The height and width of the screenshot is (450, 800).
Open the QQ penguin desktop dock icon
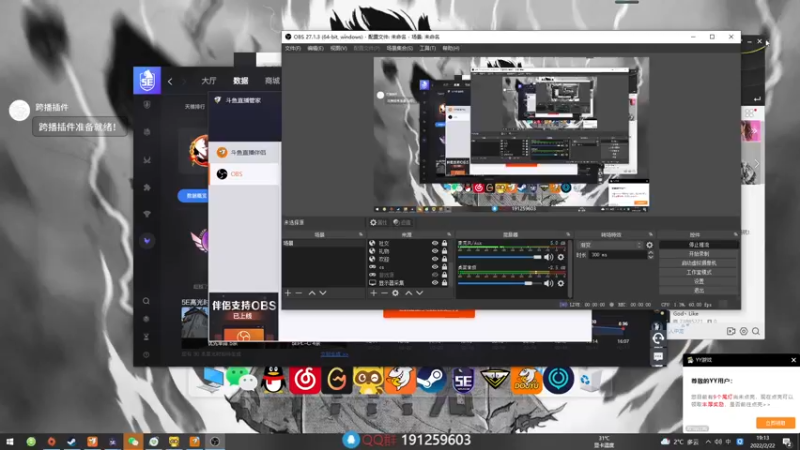[x=273, y=380]
